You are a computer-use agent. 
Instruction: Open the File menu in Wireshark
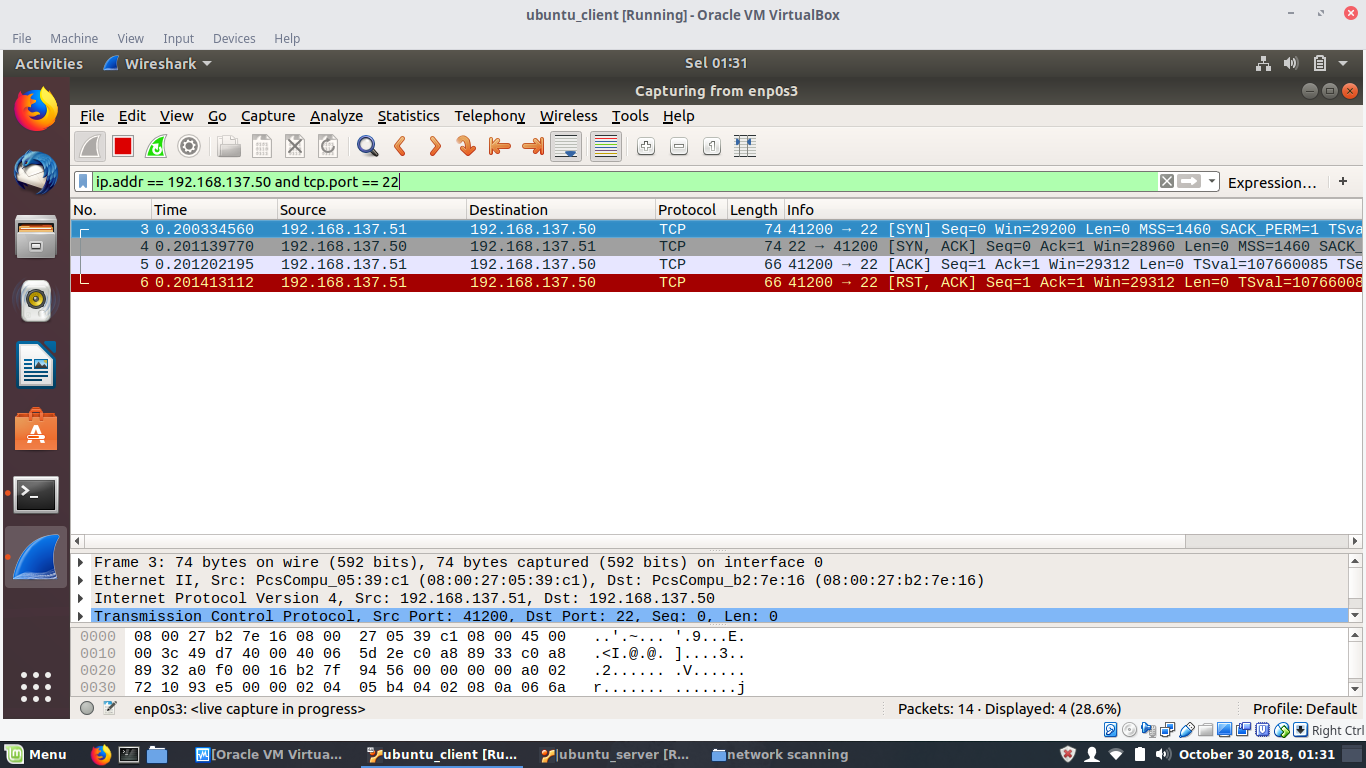point(92,116)
